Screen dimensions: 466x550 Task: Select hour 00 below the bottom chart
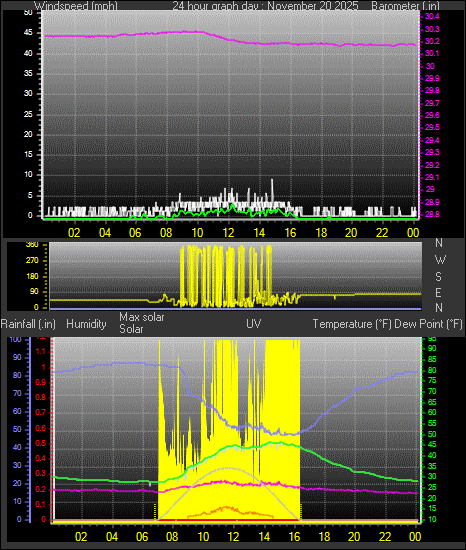click(415, 537)
